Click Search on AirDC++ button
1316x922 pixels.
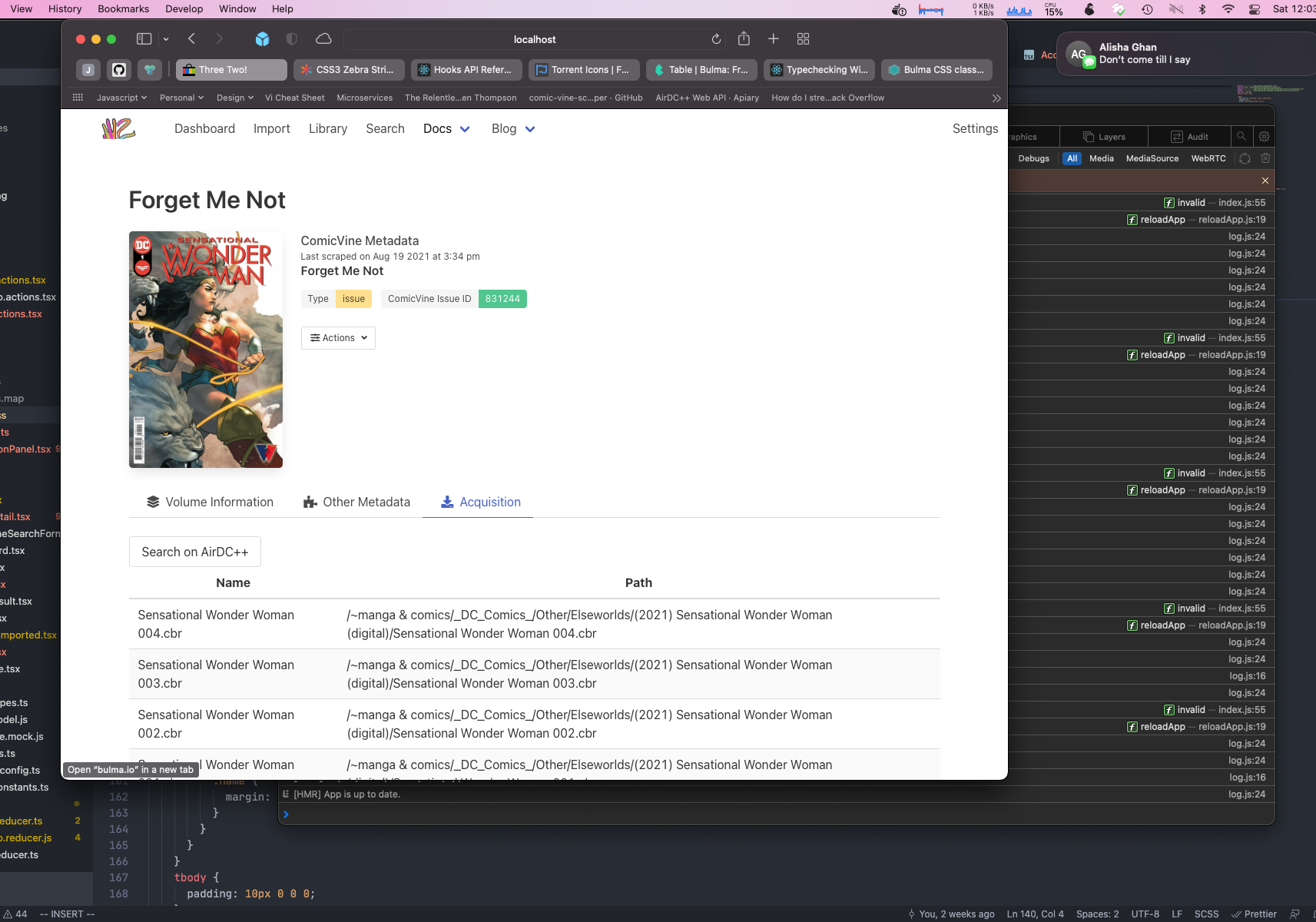[195, 552]
